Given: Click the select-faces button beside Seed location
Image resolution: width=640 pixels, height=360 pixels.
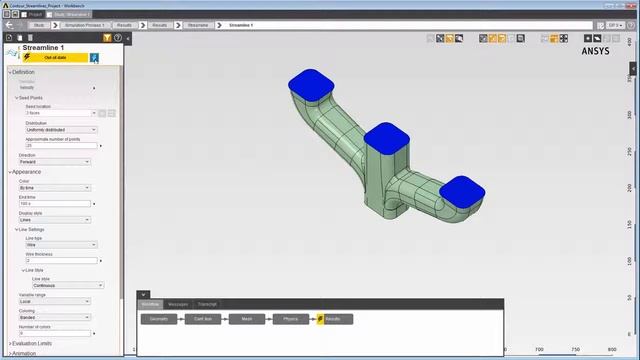Looking at the screenshot, I should point(102,113).
